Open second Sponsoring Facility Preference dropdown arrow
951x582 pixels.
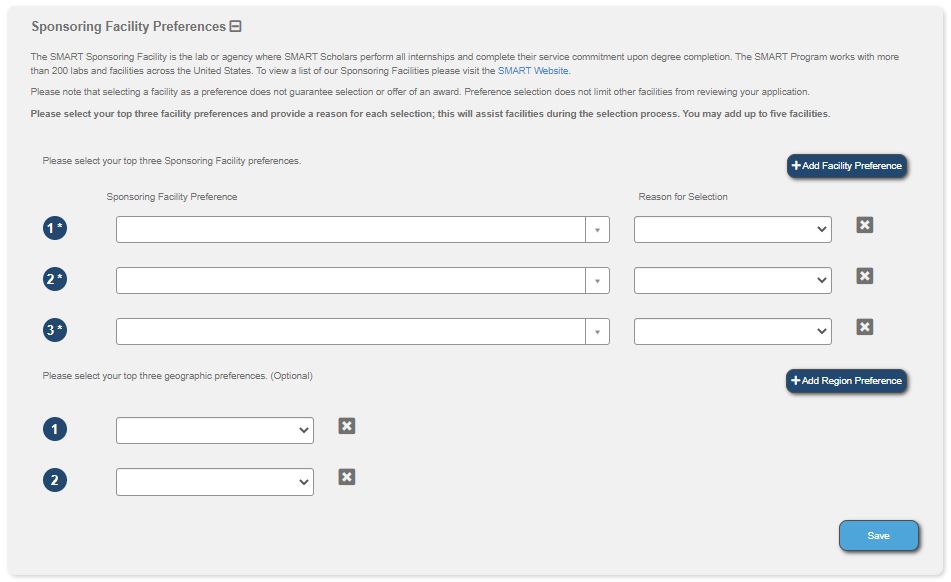[597, 281]
